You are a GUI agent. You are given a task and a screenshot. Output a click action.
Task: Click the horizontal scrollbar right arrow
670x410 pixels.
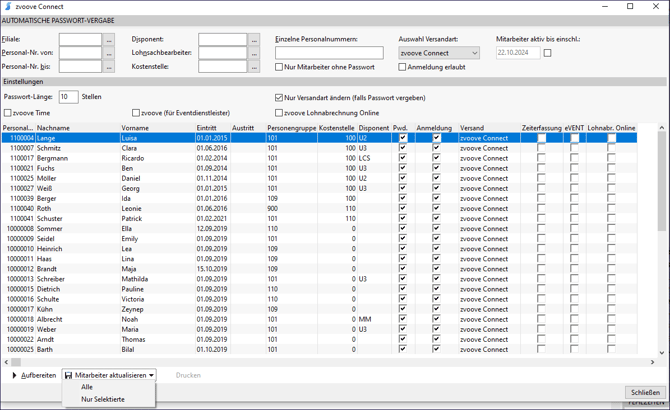click(x=652, y=362)
